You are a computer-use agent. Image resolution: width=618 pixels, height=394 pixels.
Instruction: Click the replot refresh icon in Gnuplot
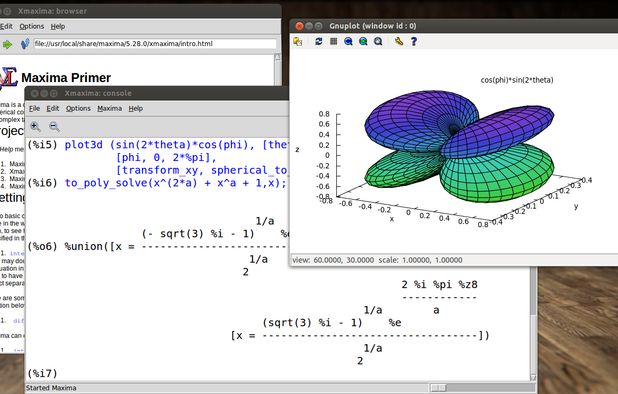click(318, 41)
